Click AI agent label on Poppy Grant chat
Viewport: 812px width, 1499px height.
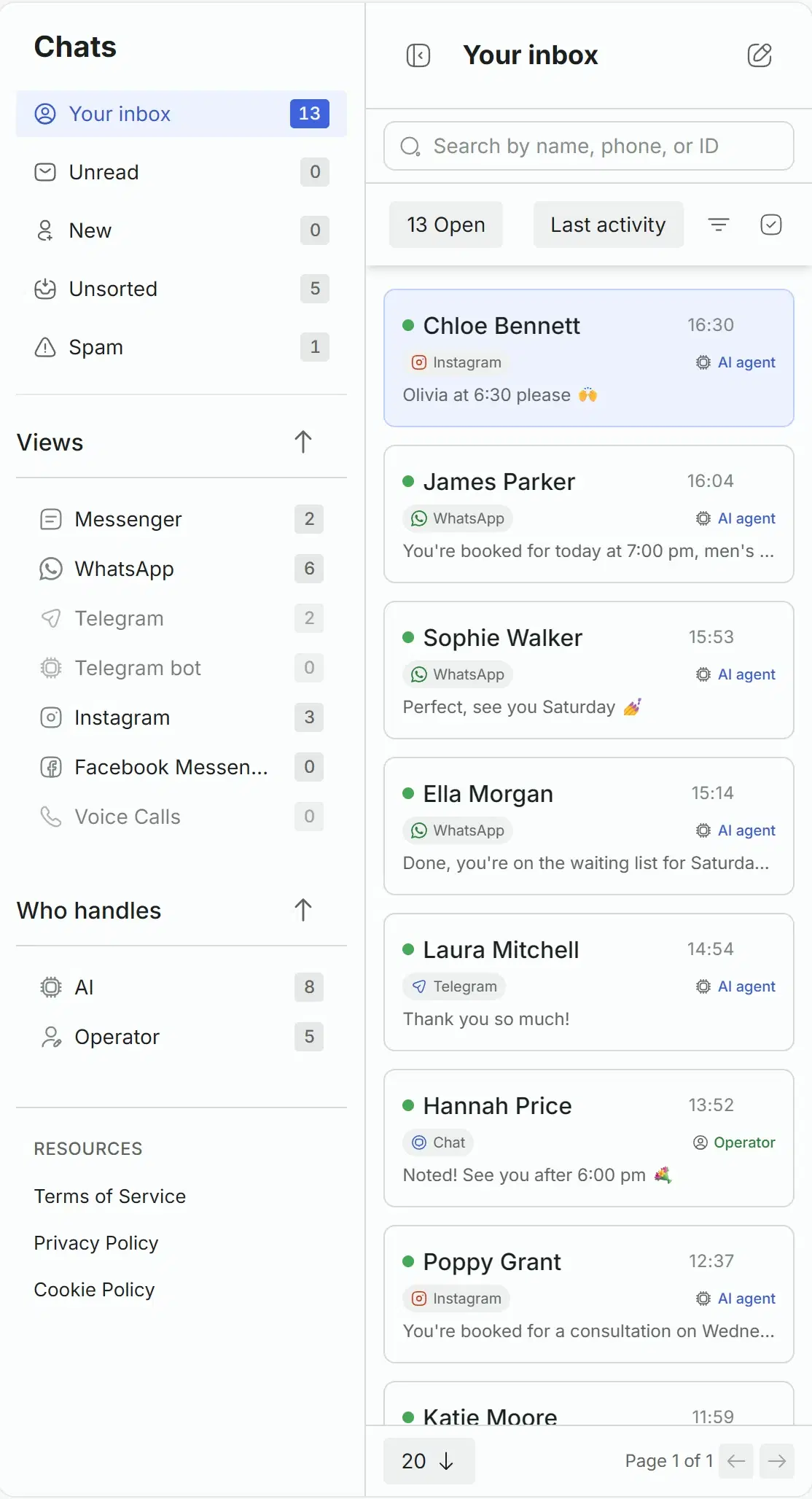pyautogui.click(x=735, y=1299)
